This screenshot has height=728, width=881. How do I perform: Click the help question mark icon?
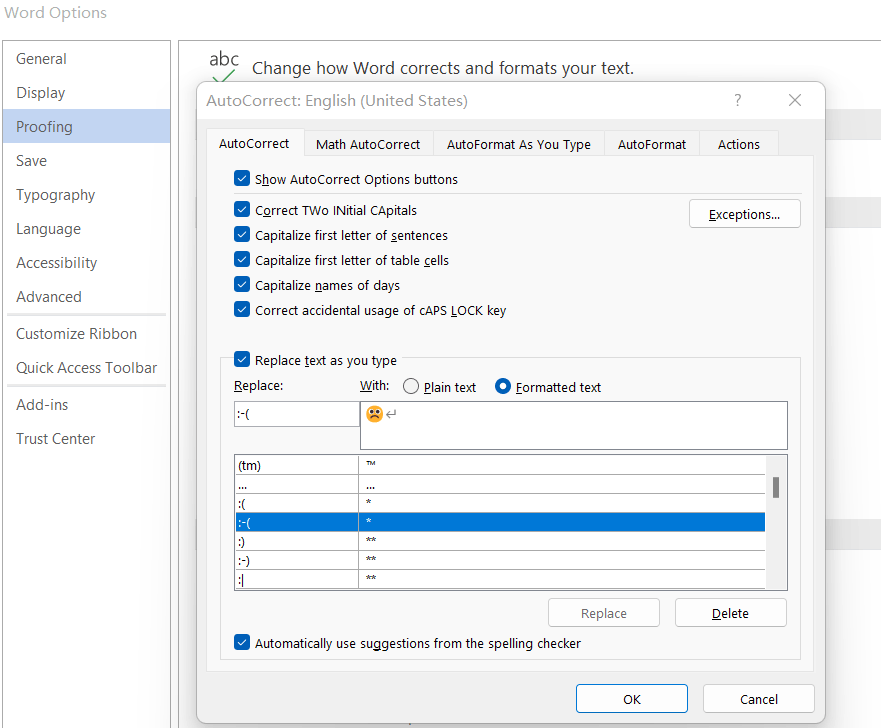click(737, 101)
